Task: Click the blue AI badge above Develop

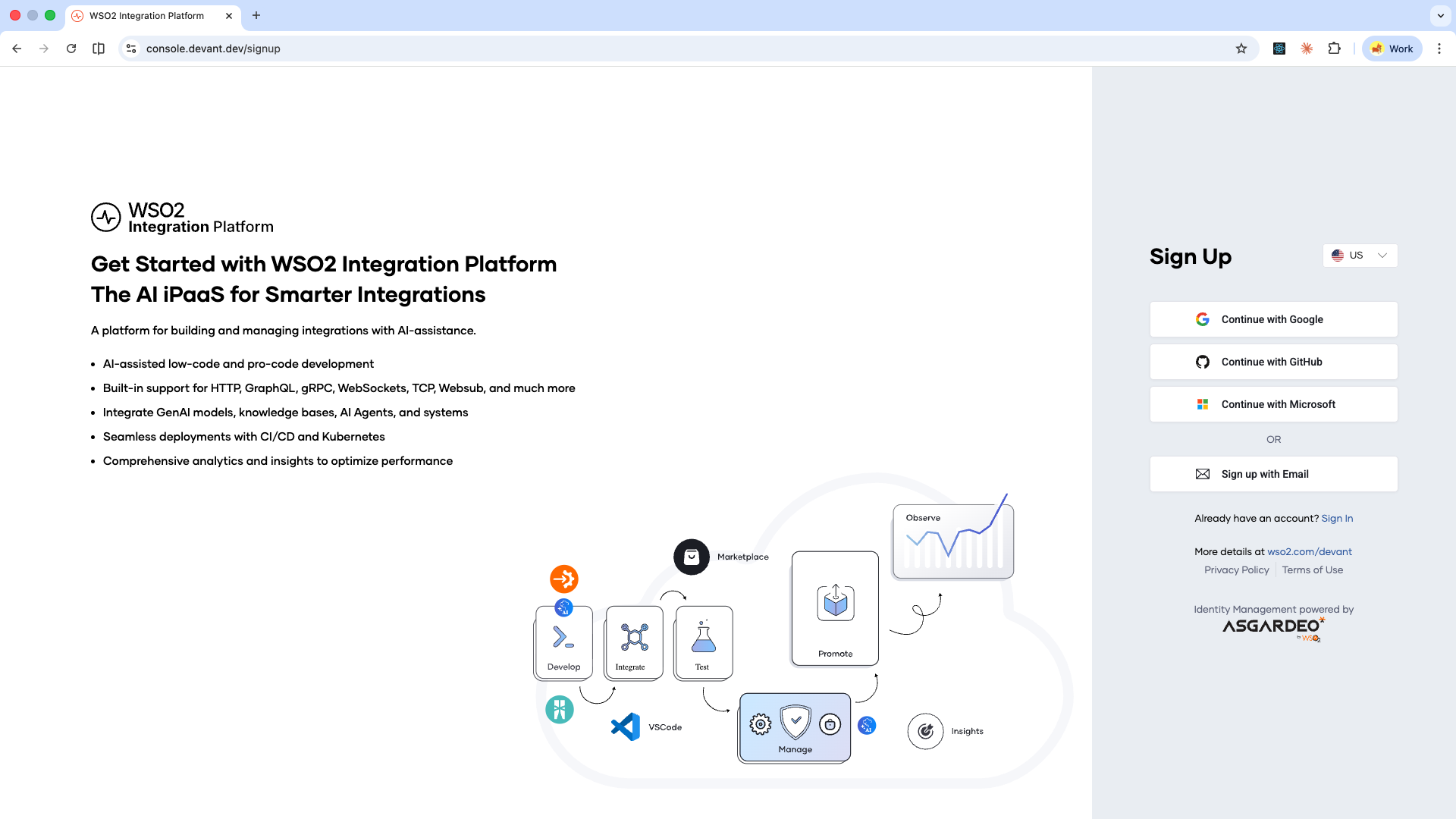Action: (x=563, y=607)
